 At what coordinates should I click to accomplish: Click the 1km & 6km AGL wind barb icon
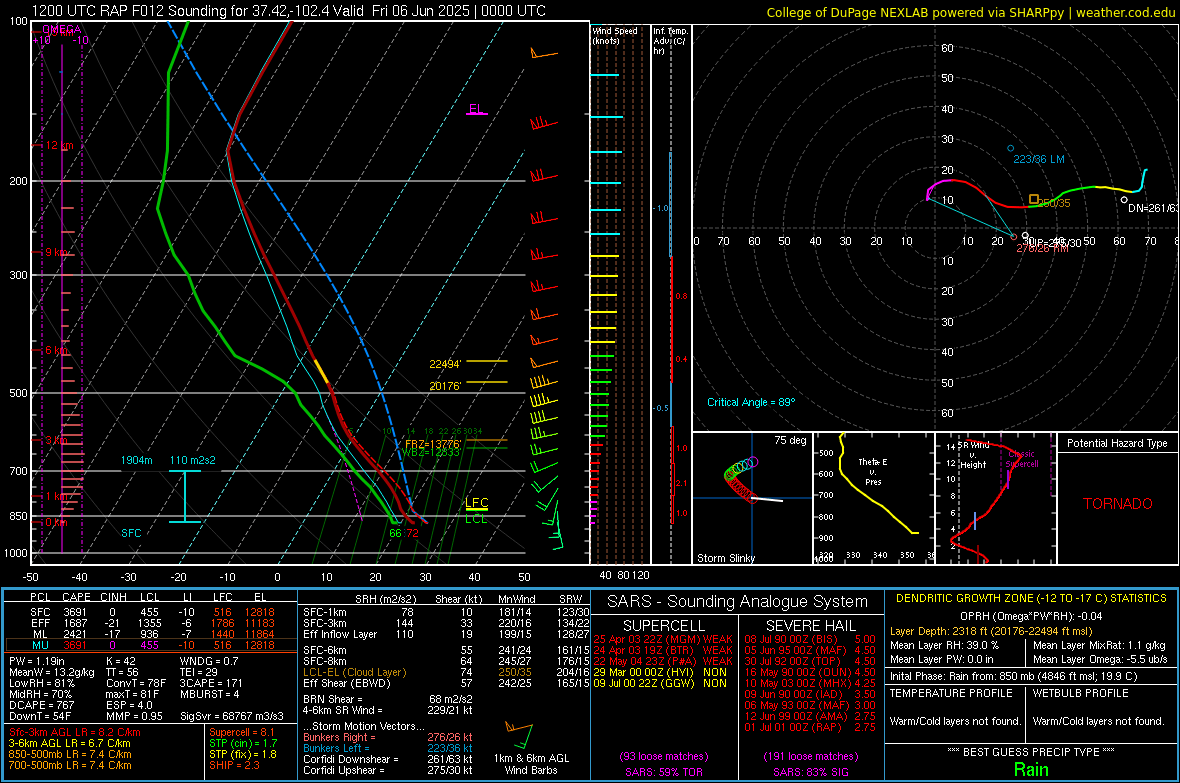(x=519, y=736)
